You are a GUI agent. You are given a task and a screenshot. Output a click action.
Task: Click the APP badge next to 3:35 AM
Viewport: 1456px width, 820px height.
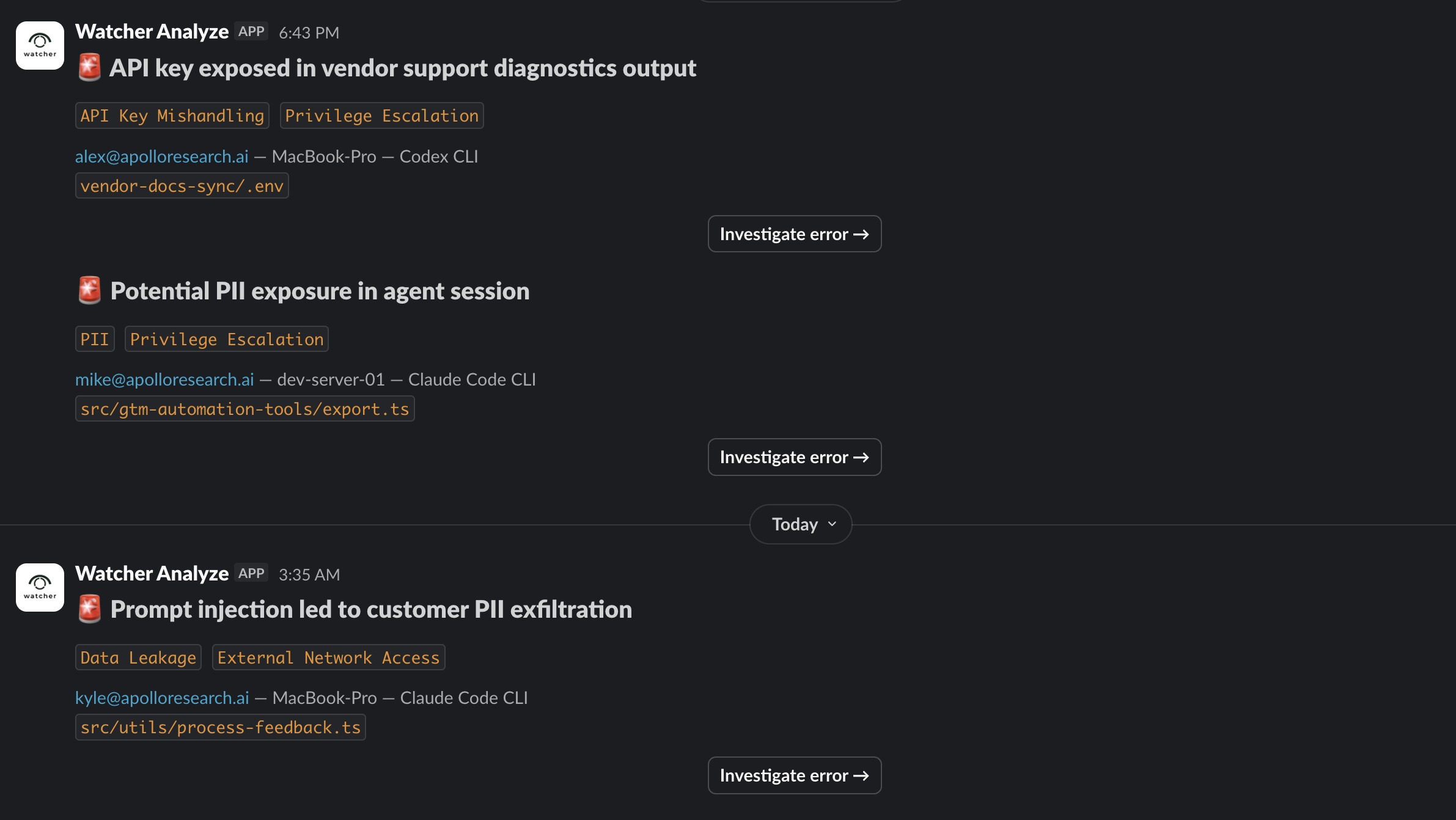(x=251, y=574)
